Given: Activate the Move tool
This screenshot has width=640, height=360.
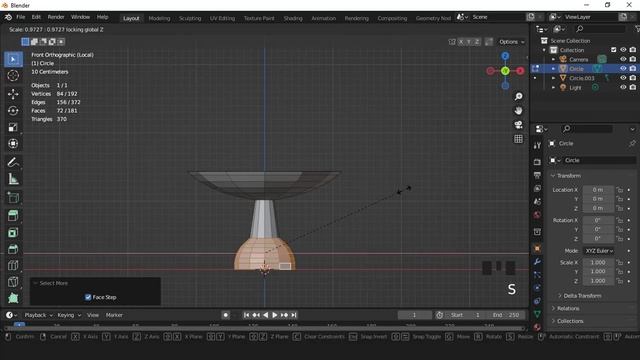Looking at the screenshot, I should [13, 94].
